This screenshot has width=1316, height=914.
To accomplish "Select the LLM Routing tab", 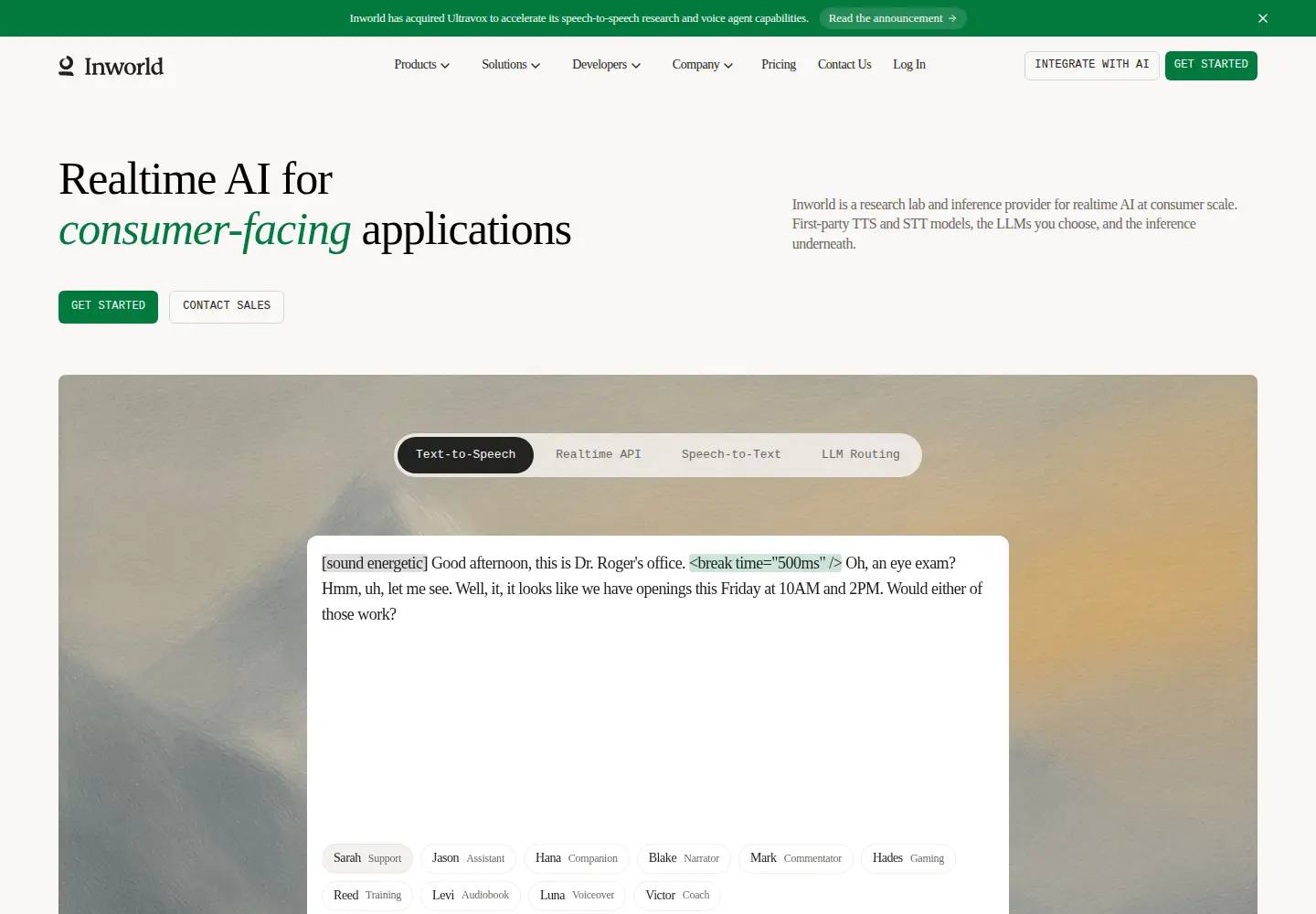I will (x=861, y=454).
